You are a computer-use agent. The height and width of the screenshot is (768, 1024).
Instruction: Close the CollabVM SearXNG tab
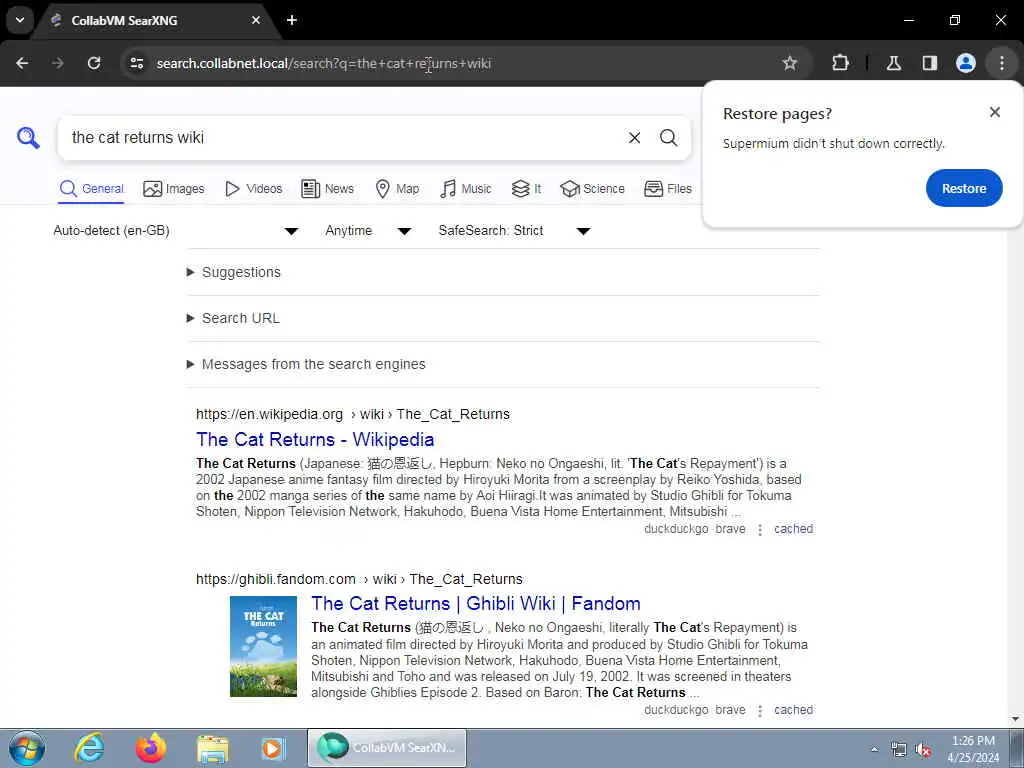(x=255, y=20)
